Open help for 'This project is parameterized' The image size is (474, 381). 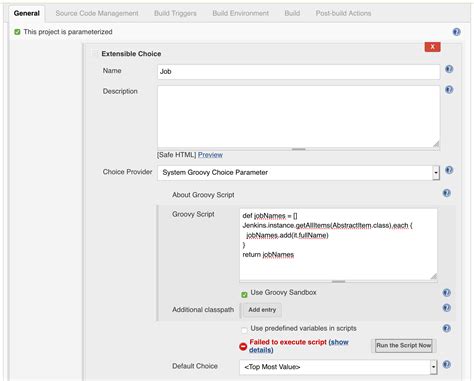(456, 32)
